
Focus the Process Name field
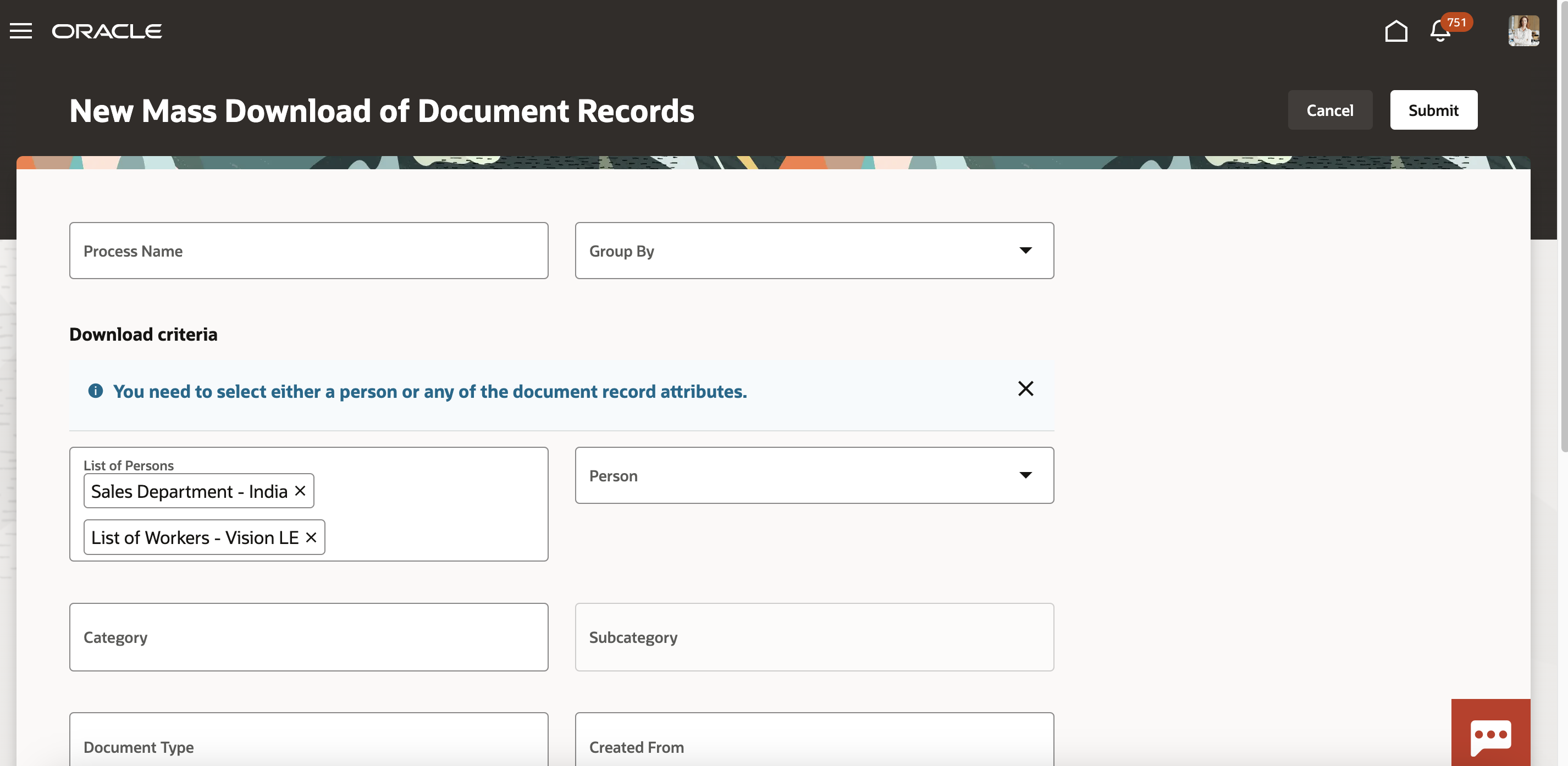point(308,251)
